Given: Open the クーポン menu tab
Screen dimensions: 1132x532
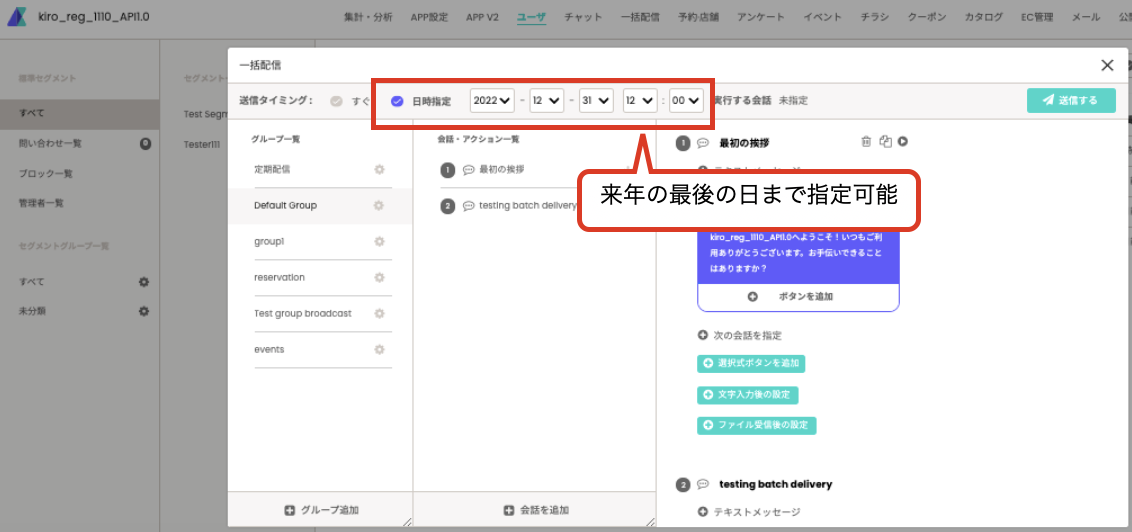Looking at the screenshot, I should tap(927, 17).
